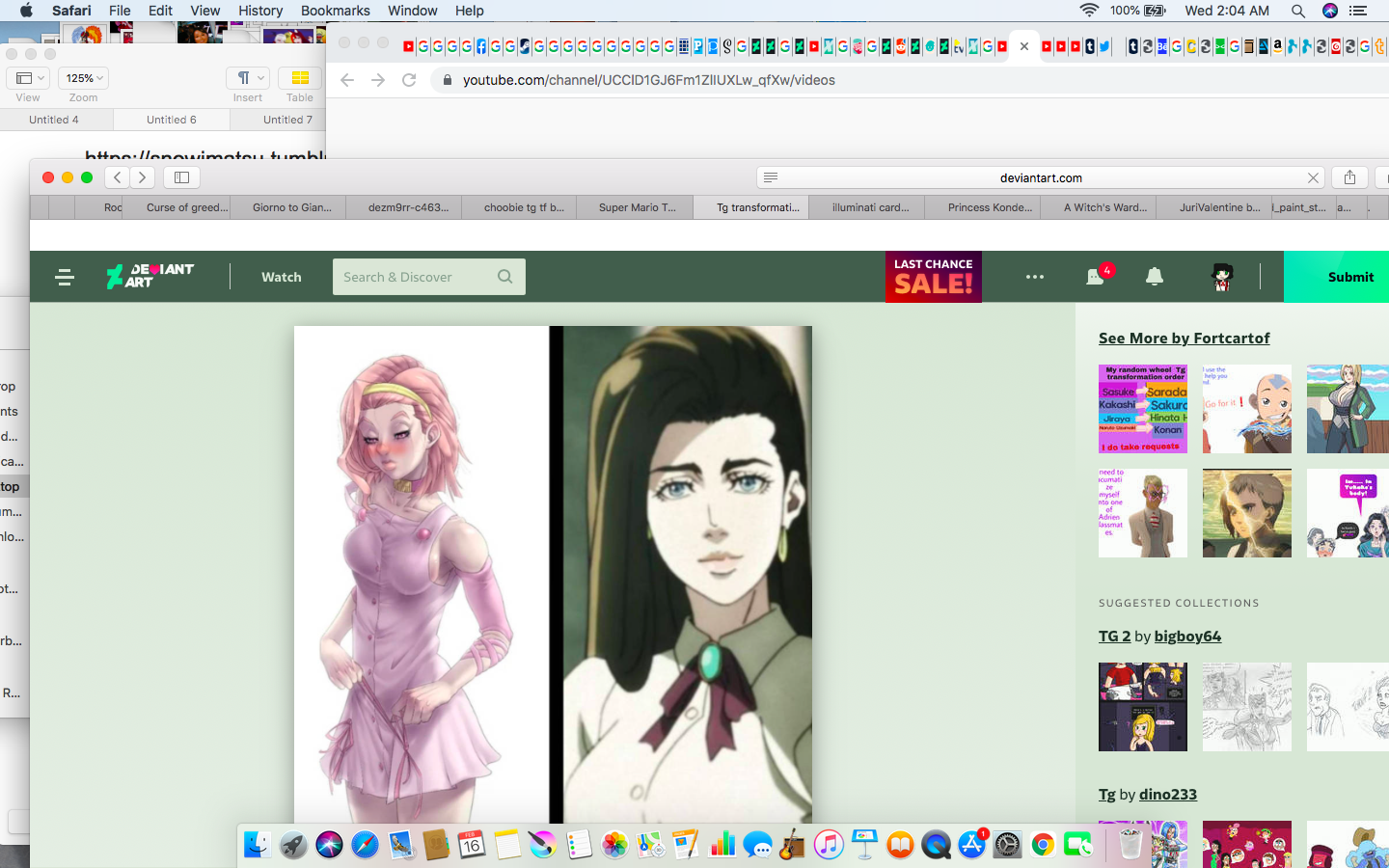This screenshot has height=868, width=1389.
Task: Open dino233 profile link
Action: (x=1168, y=795)
